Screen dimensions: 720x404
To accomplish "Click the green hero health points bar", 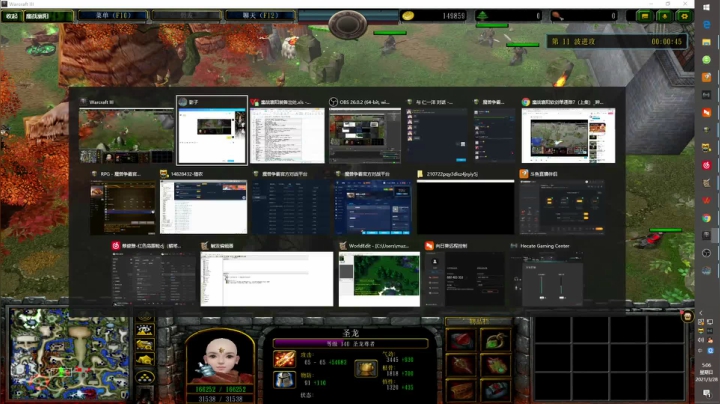I will tap(220, 389).
